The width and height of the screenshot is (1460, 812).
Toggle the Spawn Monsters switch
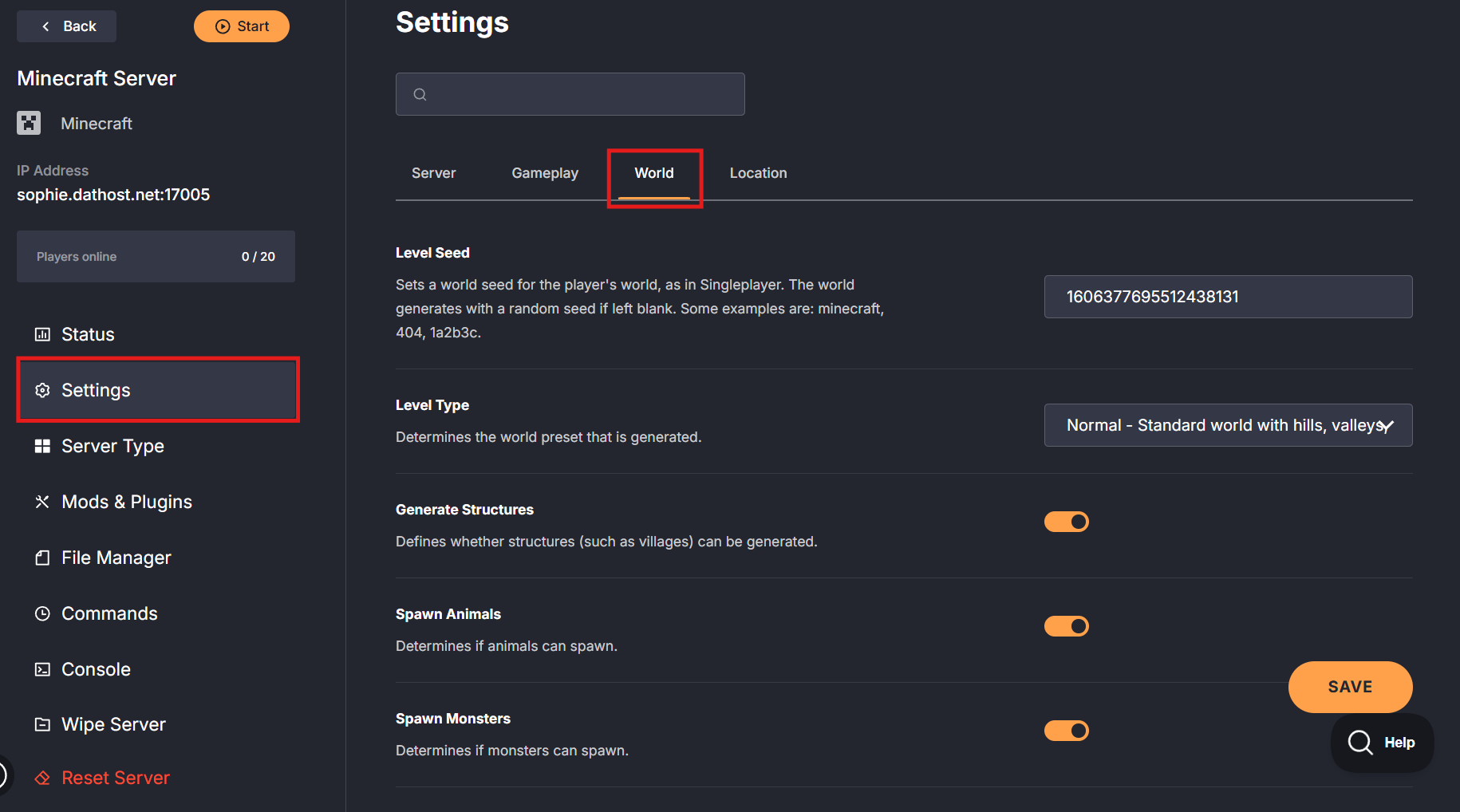(x=1066, y=731)
